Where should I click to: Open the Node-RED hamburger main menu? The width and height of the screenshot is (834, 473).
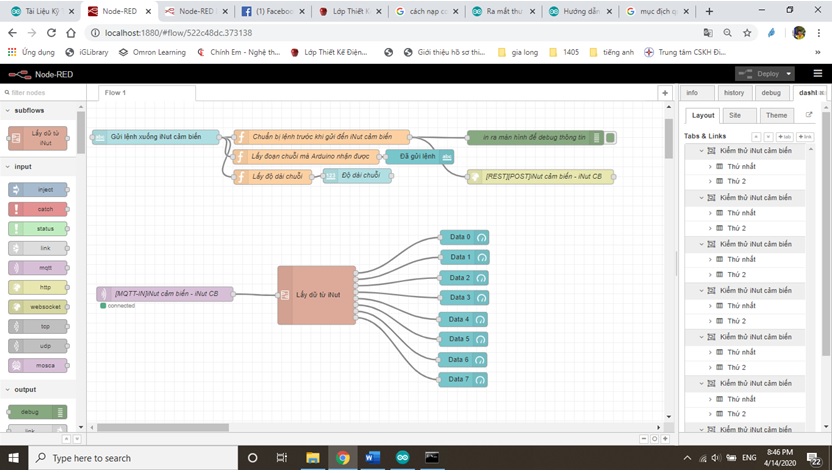[x=817, y=74]
